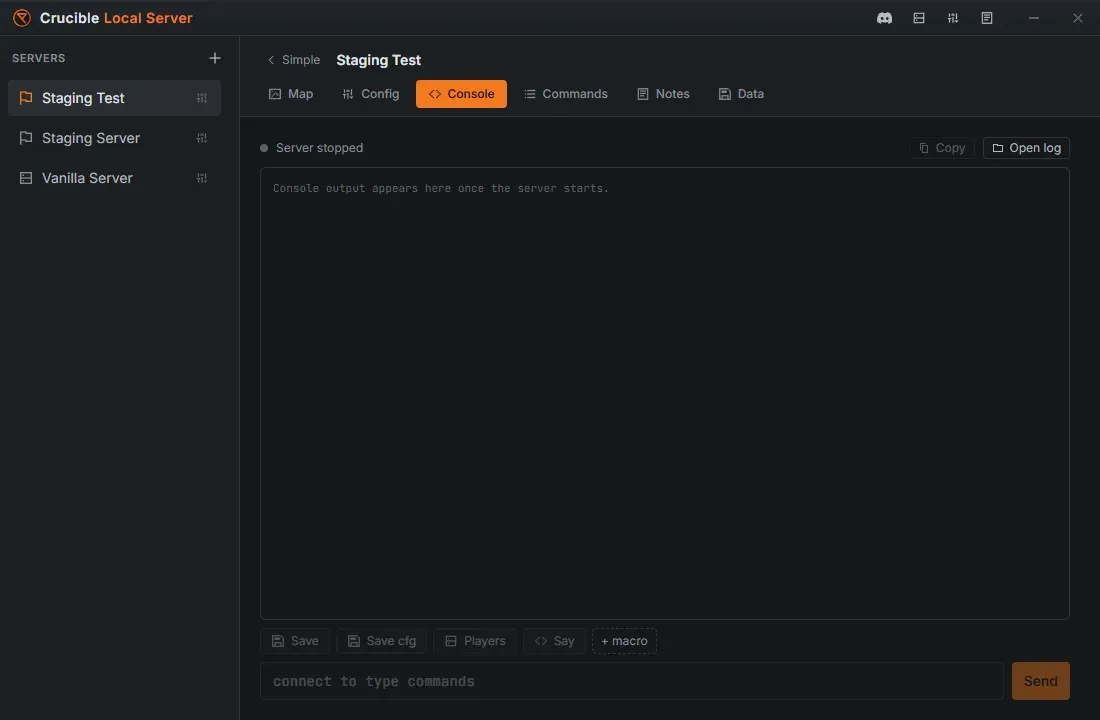Viewport: 1100px width, 720px height.
Task: Open settings sliders for Staging Server
Action: [x=202, y=138]
